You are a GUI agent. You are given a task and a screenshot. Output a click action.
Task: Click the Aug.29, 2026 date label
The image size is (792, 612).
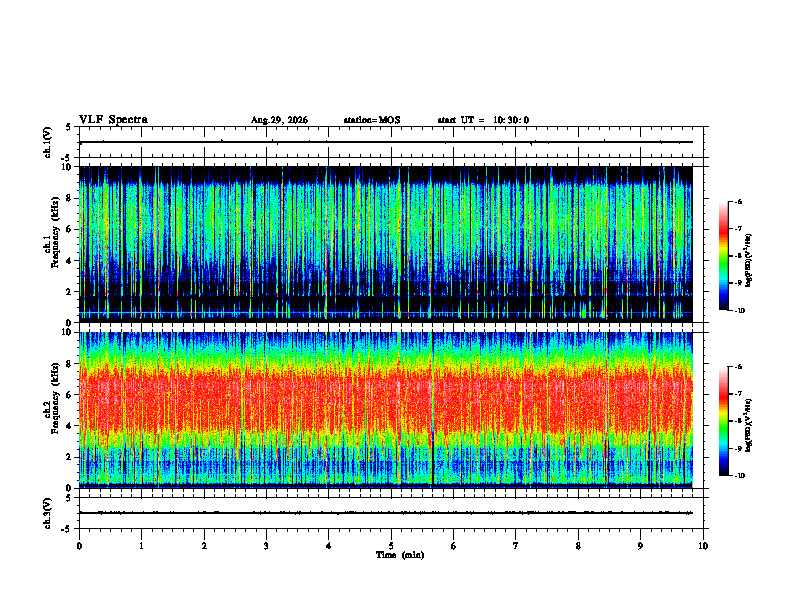tap(279, 120)
